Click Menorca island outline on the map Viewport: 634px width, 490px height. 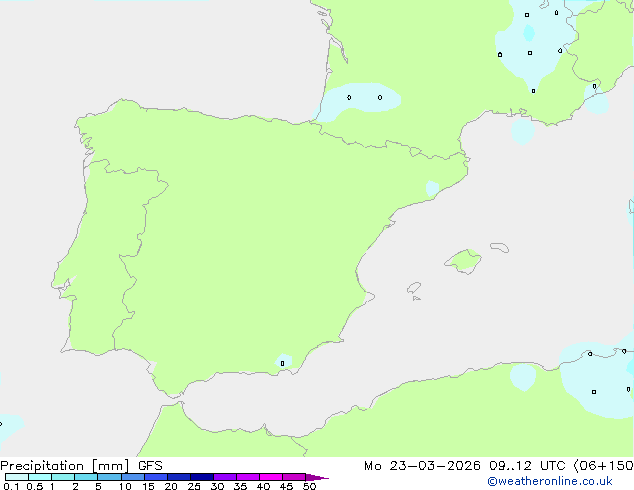[x=500, y=247]
